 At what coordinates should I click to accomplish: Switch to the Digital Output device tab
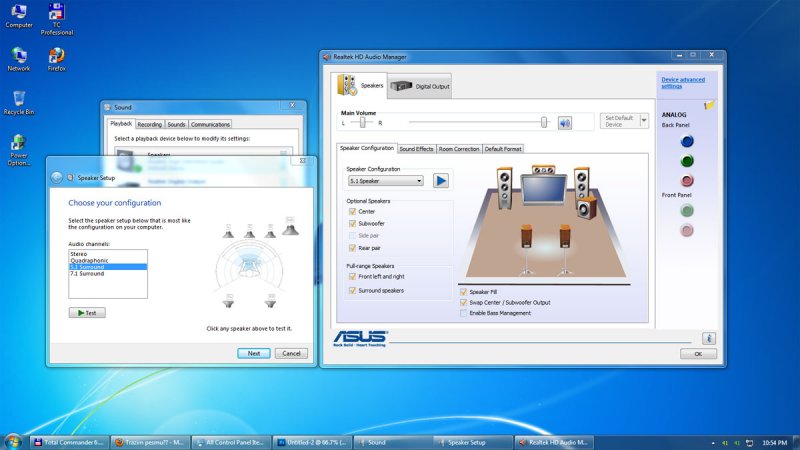pos(419,86)
